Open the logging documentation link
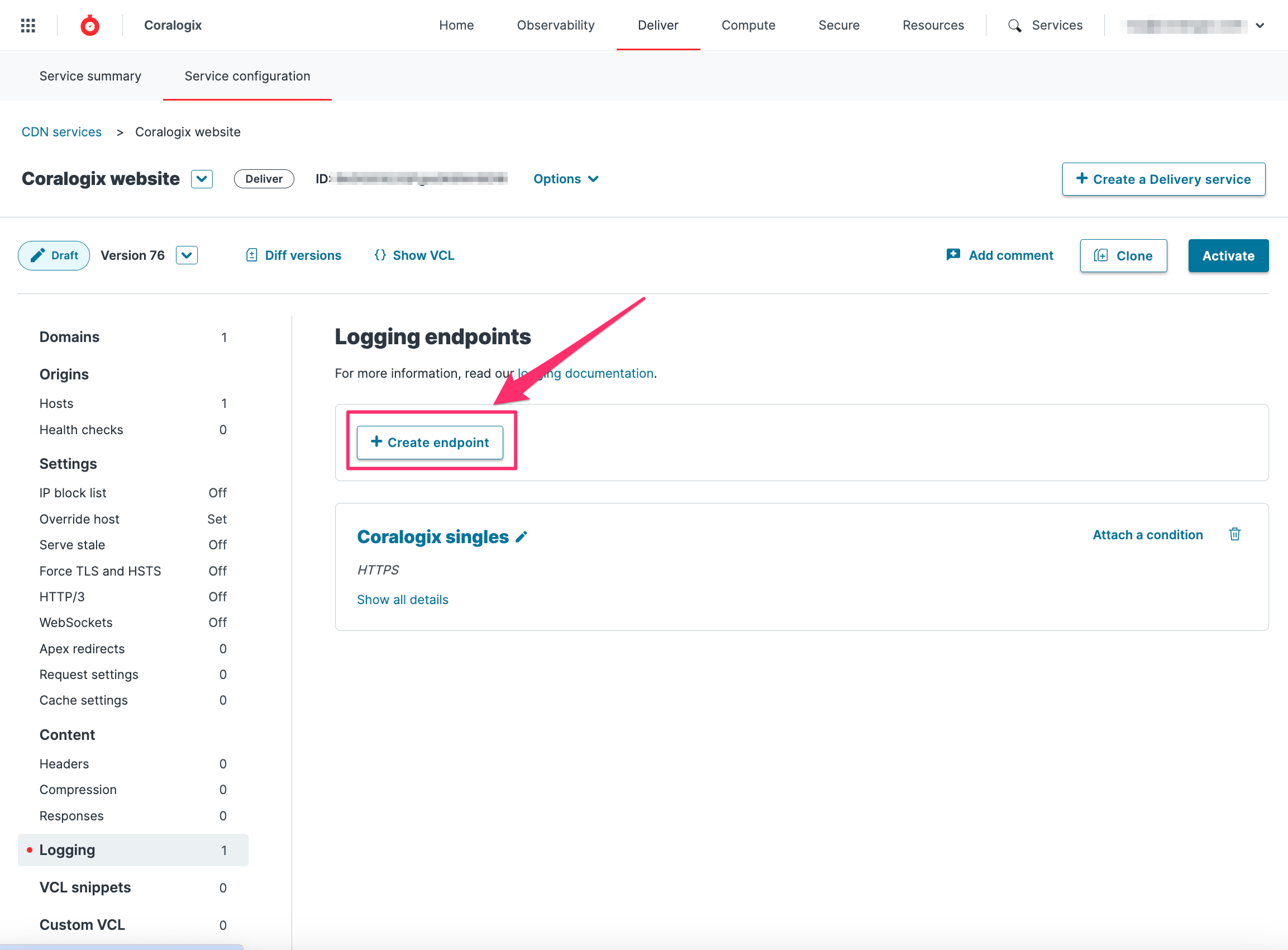 pos(586,373)
